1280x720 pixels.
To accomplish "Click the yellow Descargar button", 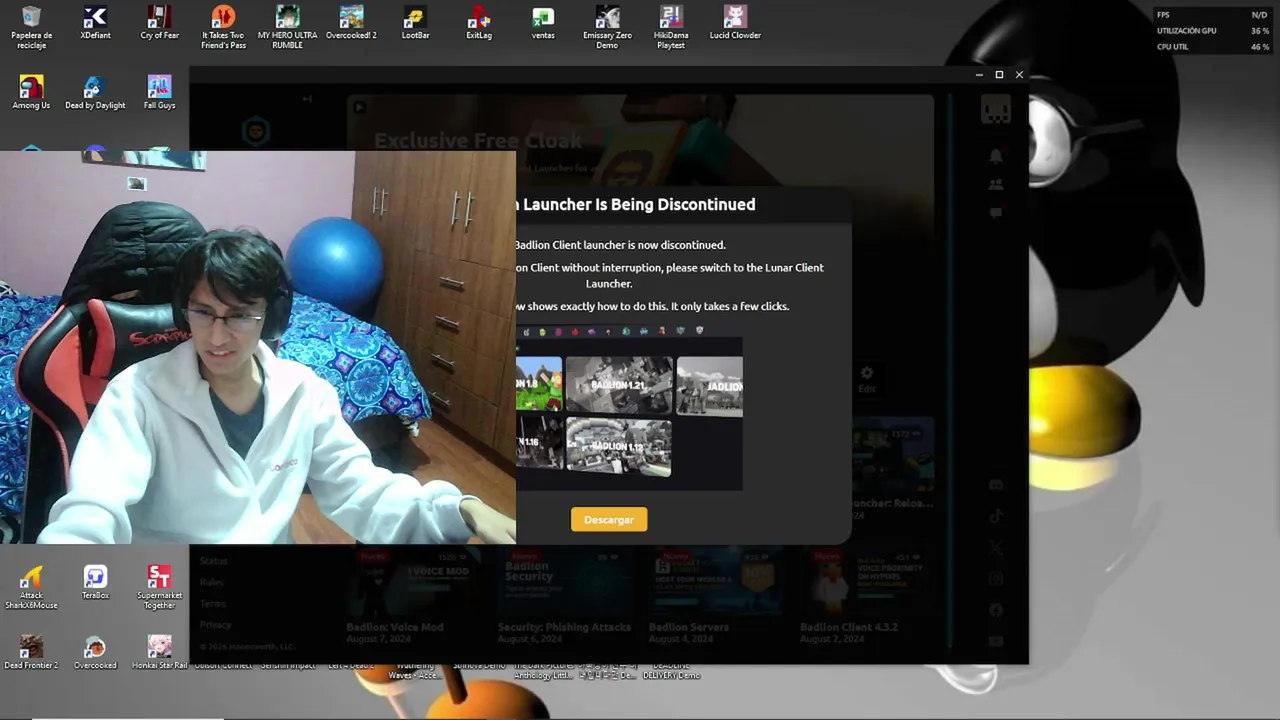I will pos(609,519).
